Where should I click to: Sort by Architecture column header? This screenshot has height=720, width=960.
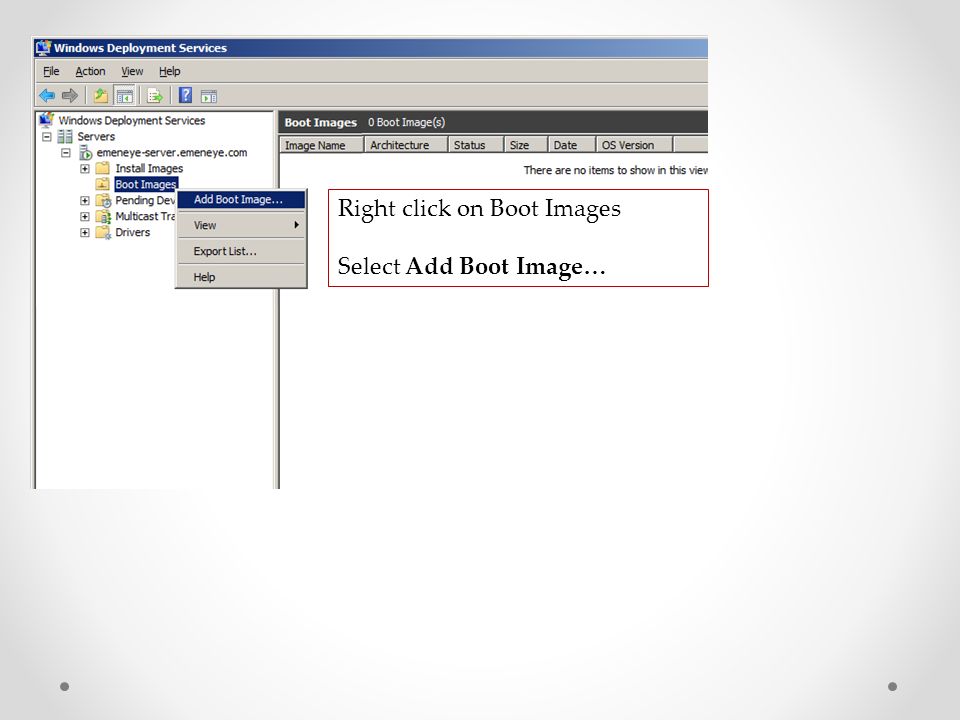[x=407, y=145]
